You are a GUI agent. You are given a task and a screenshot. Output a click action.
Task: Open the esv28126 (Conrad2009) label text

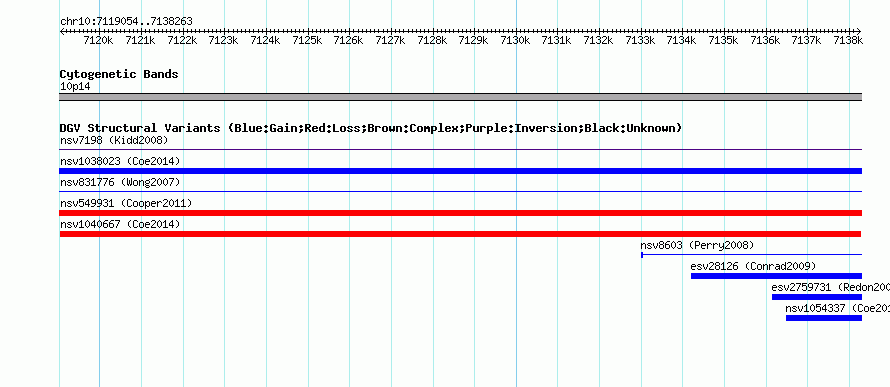pyautogui.click(x=753, y=266)
